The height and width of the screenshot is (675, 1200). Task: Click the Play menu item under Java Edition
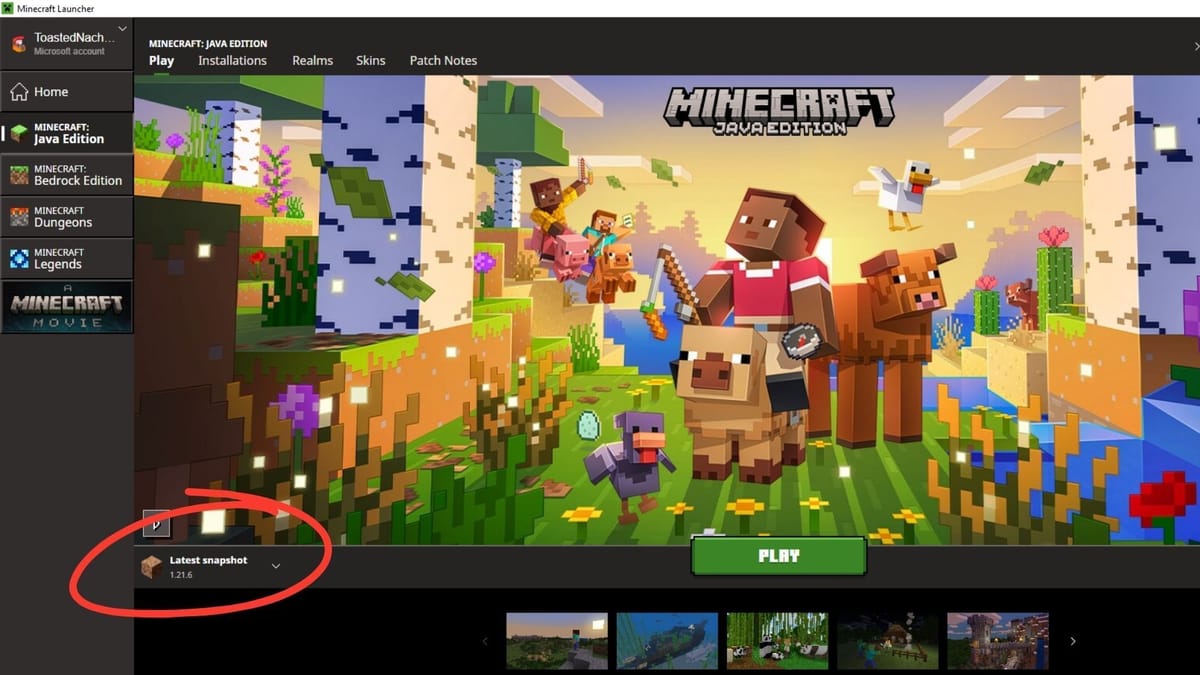(161, 60)
